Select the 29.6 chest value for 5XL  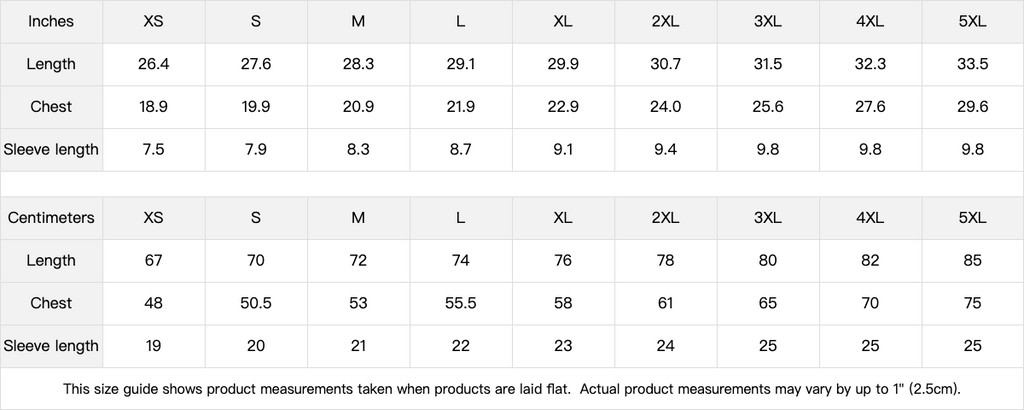coord(972,107)
